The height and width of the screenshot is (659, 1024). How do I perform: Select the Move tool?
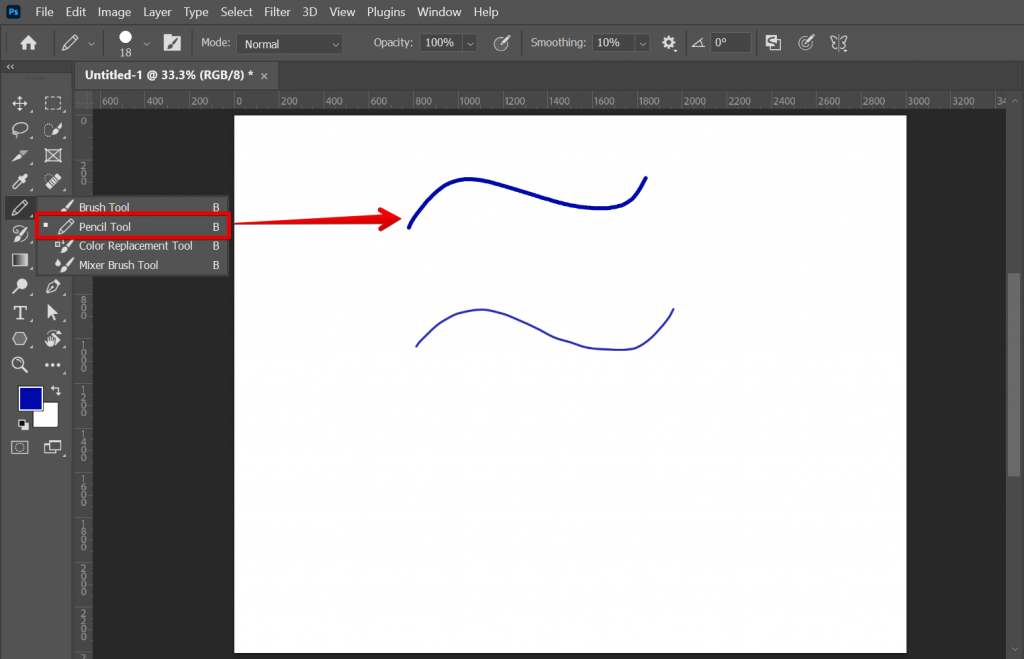click(19, 103)
